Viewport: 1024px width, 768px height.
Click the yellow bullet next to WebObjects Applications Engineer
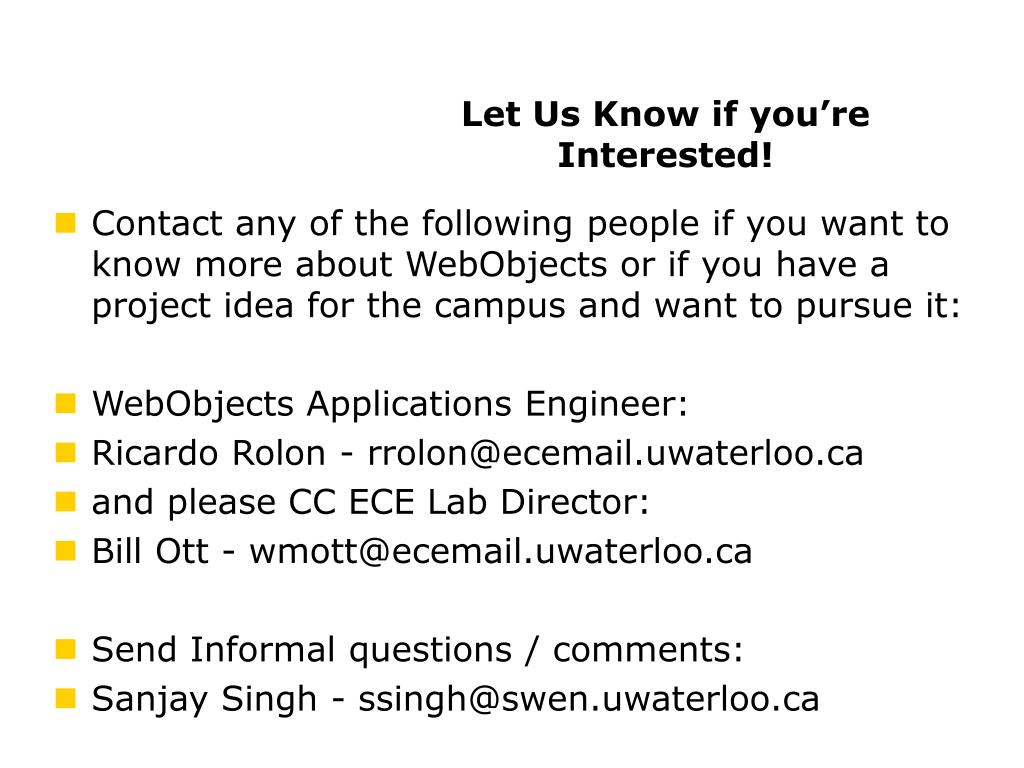[66, 404]
